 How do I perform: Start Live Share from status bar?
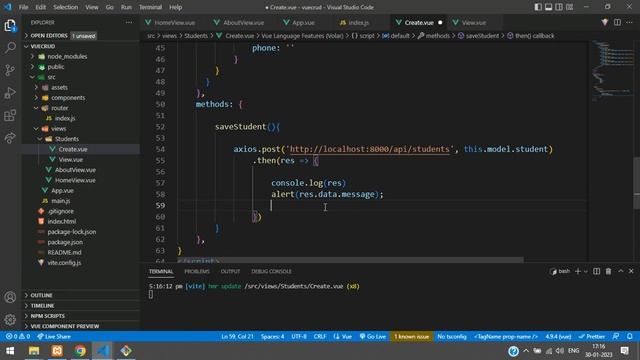point(54,336)
